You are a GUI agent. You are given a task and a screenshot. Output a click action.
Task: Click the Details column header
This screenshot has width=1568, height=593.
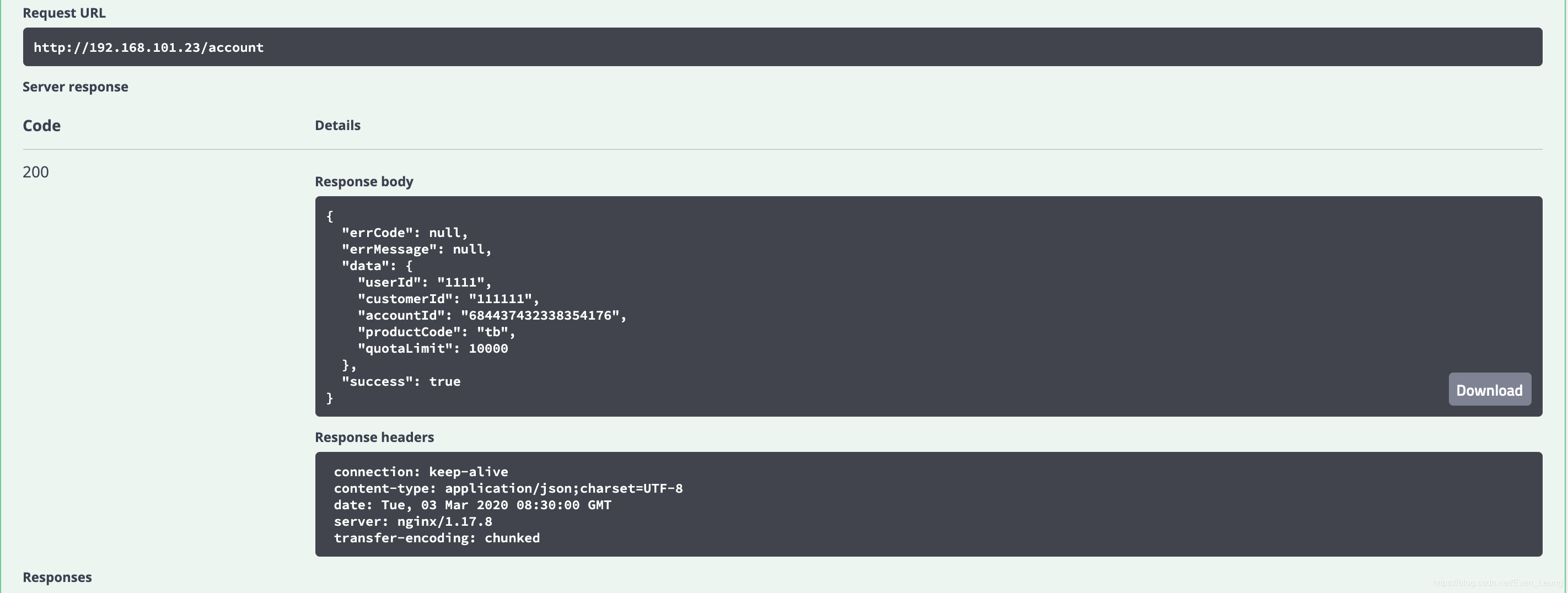[x=338, y=125]
